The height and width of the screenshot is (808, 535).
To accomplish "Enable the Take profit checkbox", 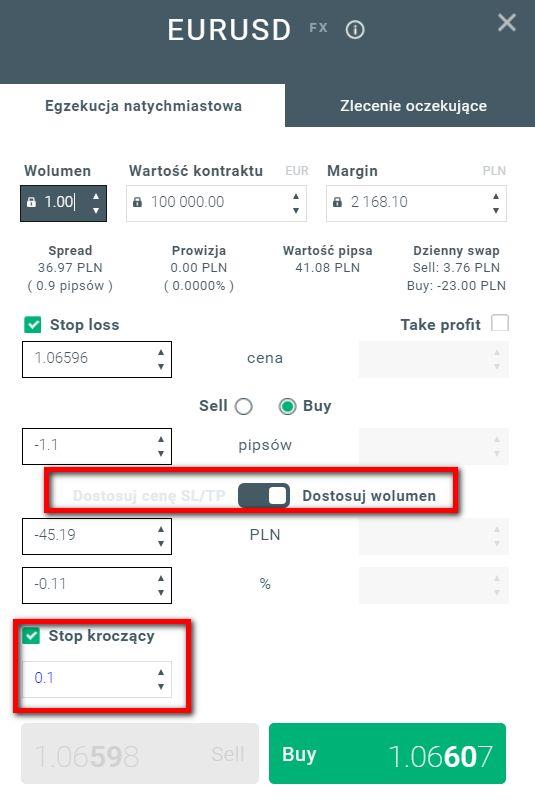I will 500,323.
